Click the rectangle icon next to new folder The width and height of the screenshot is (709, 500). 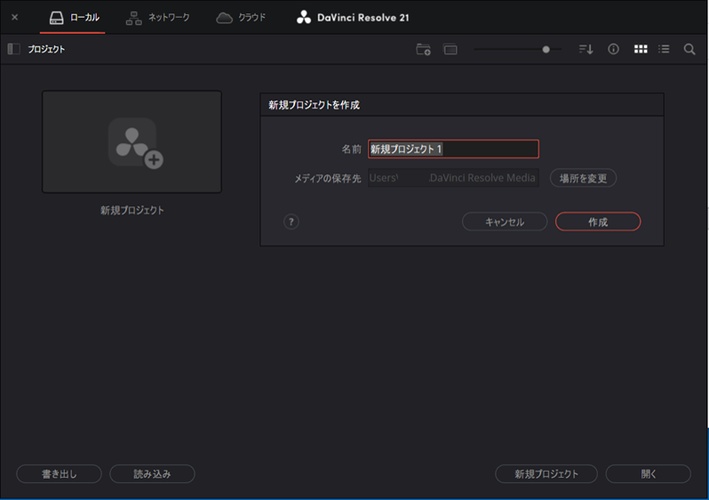coord(450,49)
